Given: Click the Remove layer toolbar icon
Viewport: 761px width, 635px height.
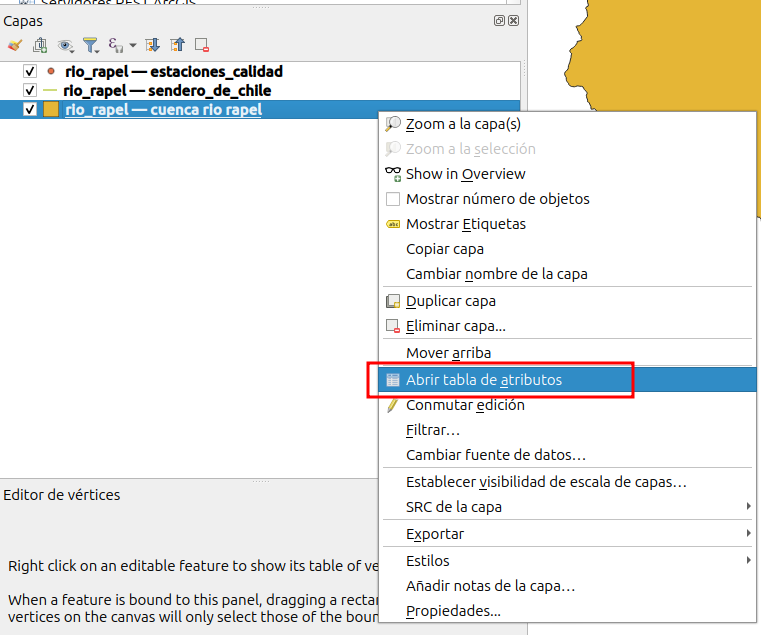Looking at the screenshot, I should 202,45.
